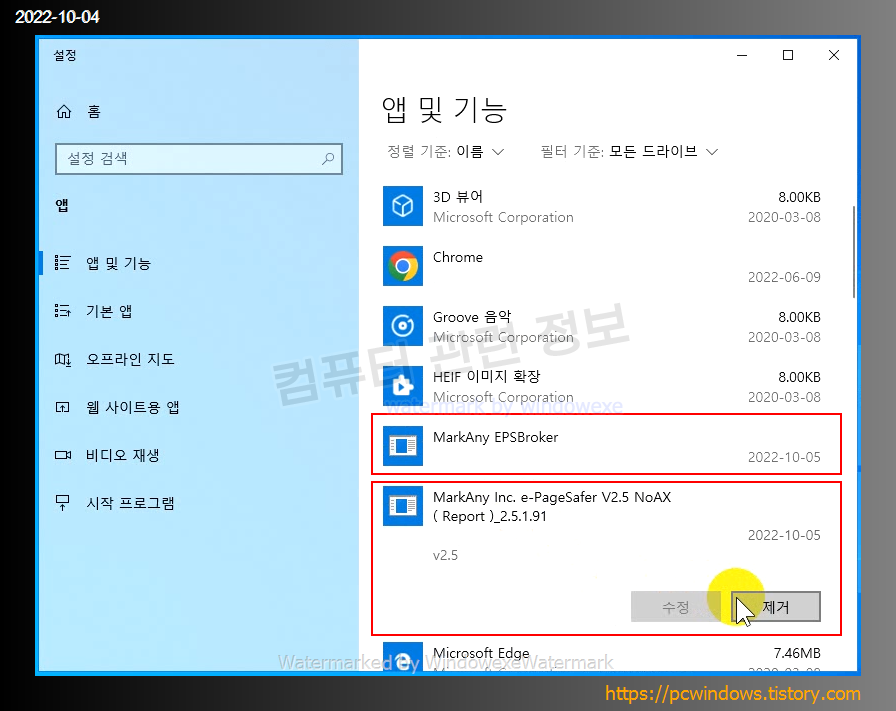This screenshot has height=711, width=896.
Task: Open 오프라인 지도 settings page
Action: 130,359
